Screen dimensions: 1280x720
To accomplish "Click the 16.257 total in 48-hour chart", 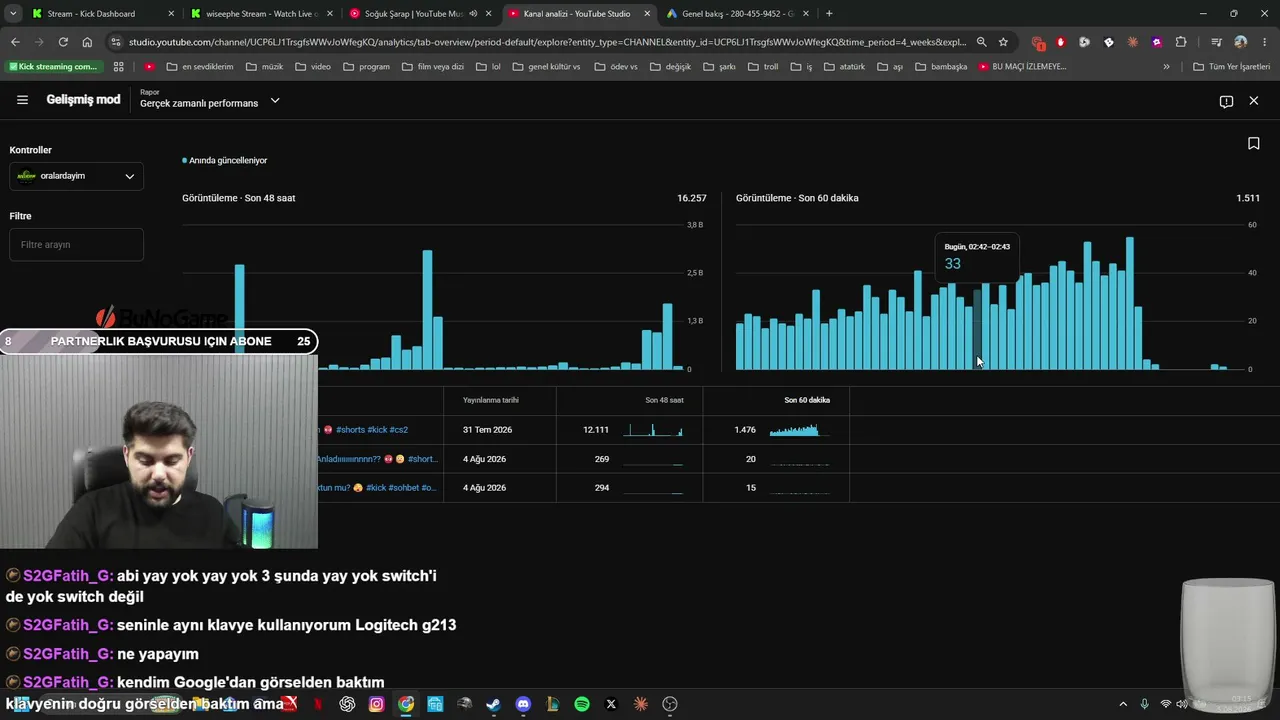I will coord(692,198).
